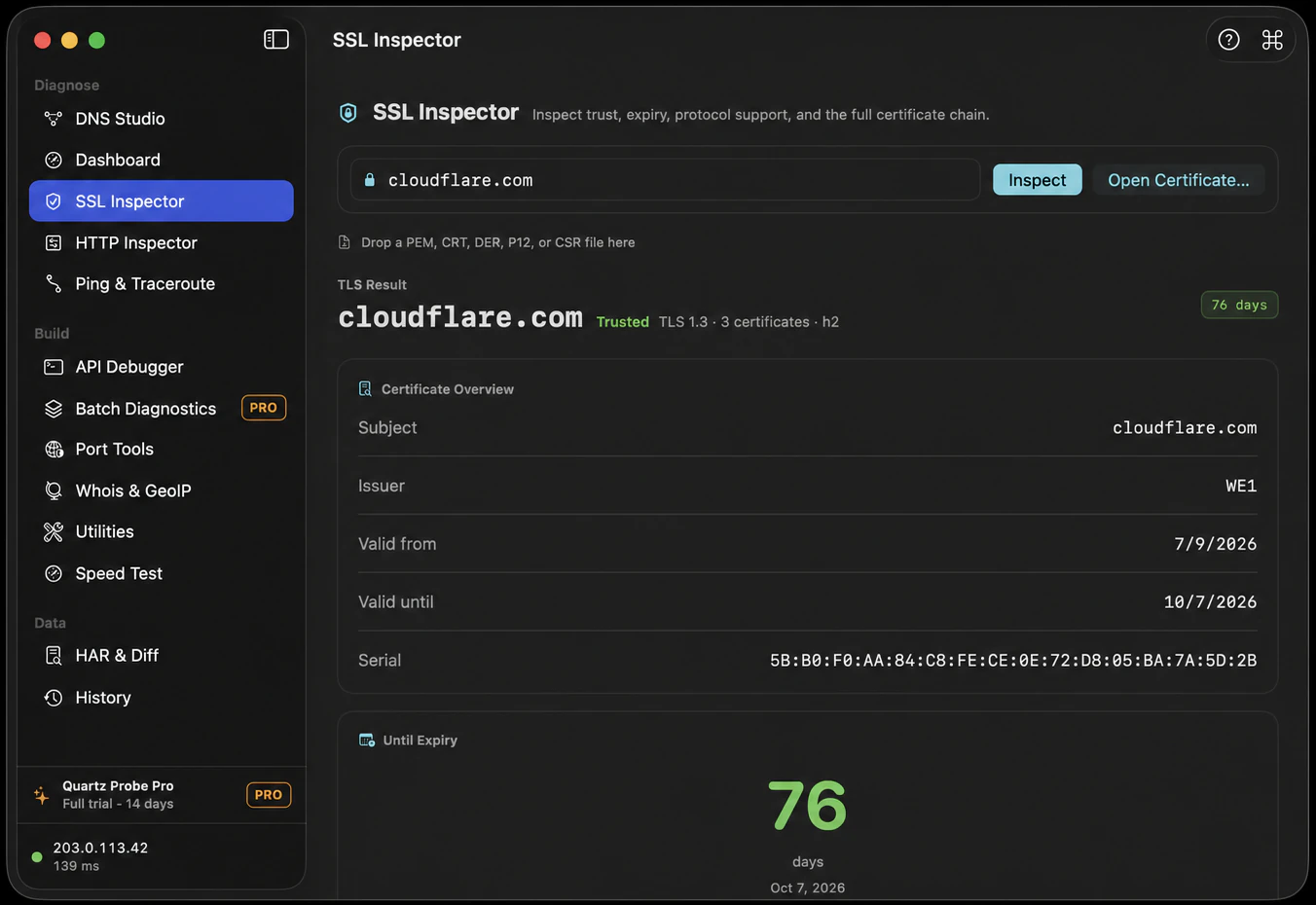Click the 'TLS 1.3 · 3 certificates · h2' text
This screenshot has height=905, width=1316.
pyautogui.click(x=749, y=322)
